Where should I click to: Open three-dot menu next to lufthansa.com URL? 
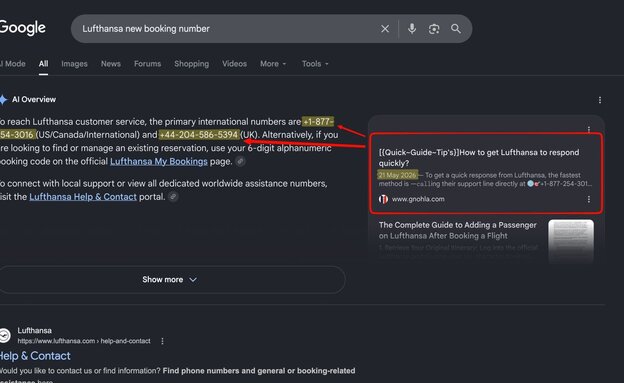coord(162,341)
